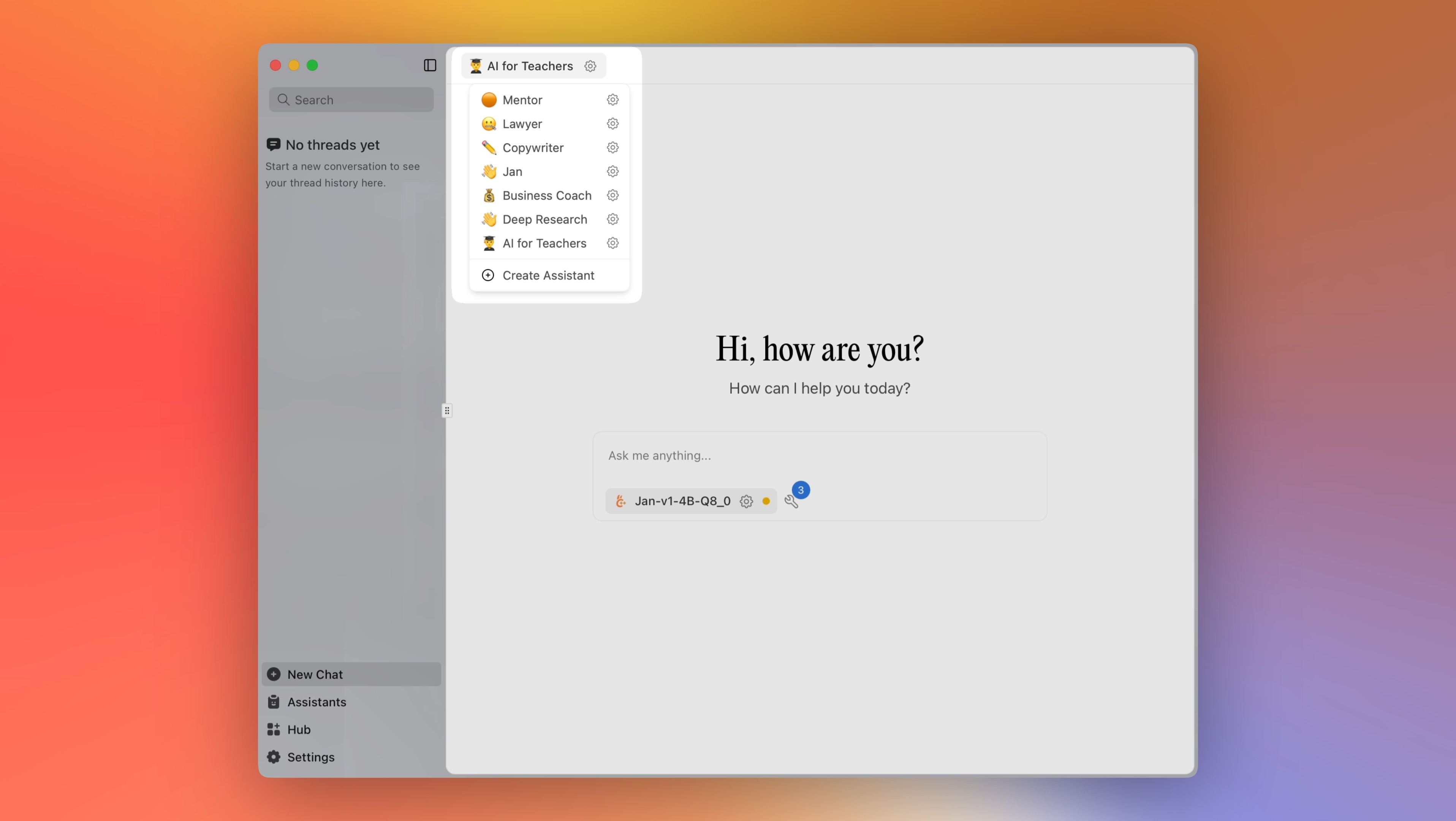Open settings for the Deep Research assistant
This screenshot has height=821, width=1456.
613,219
